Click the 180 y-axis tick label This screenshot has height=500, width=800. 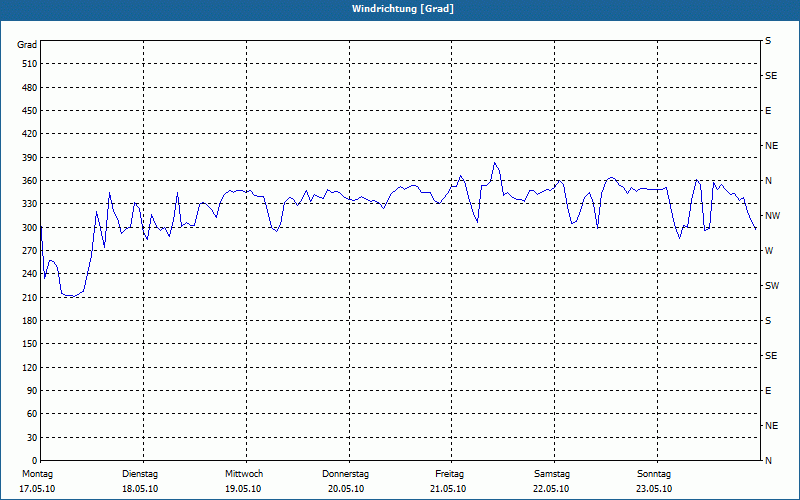click(30, 321)
